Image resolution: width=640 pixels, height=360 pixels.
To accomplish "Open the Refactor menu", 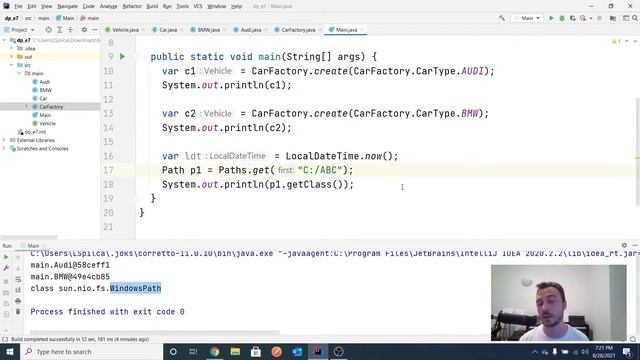I will (x=132, y=6).
